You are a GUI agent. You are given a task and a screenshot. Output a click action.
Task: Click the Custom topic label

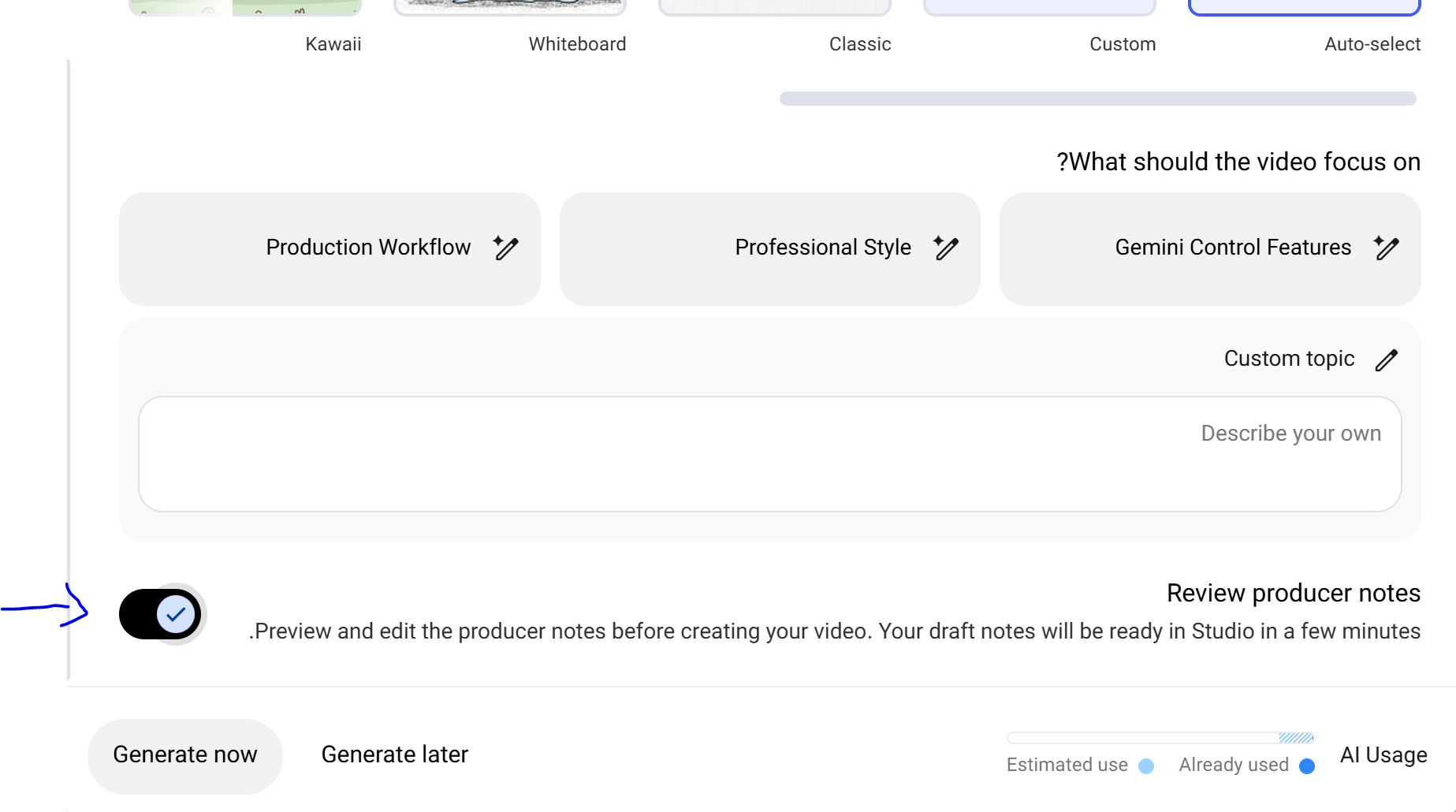point(1289,359)
